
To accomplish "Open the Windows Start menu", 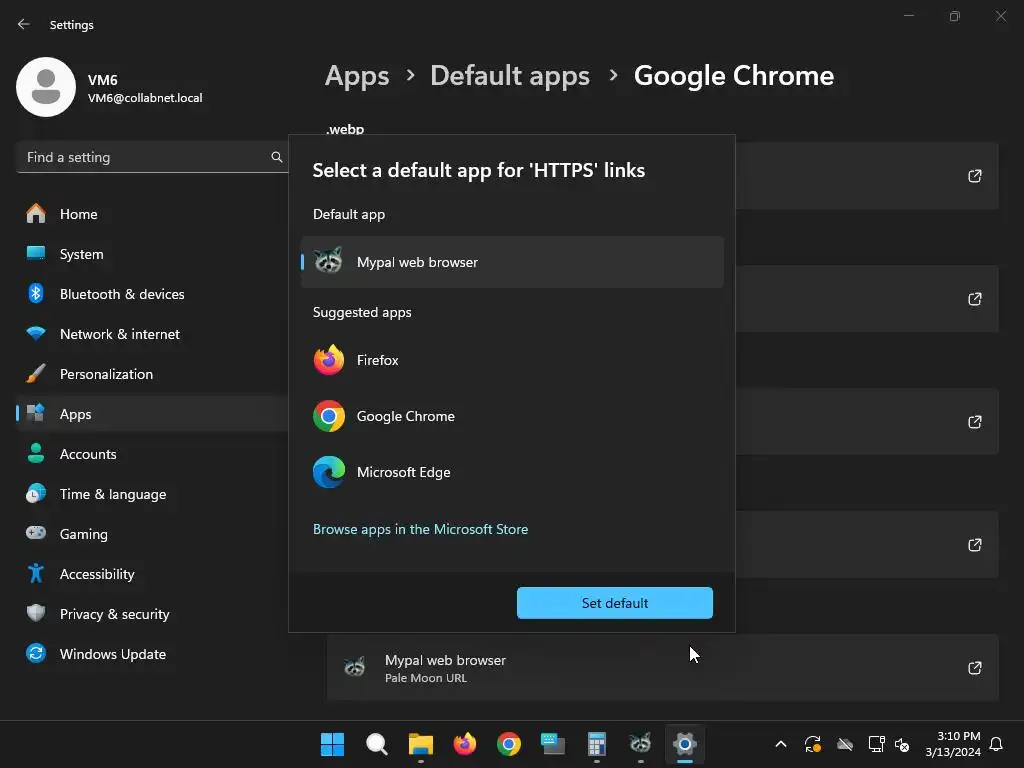I will [x=332, y=744].
